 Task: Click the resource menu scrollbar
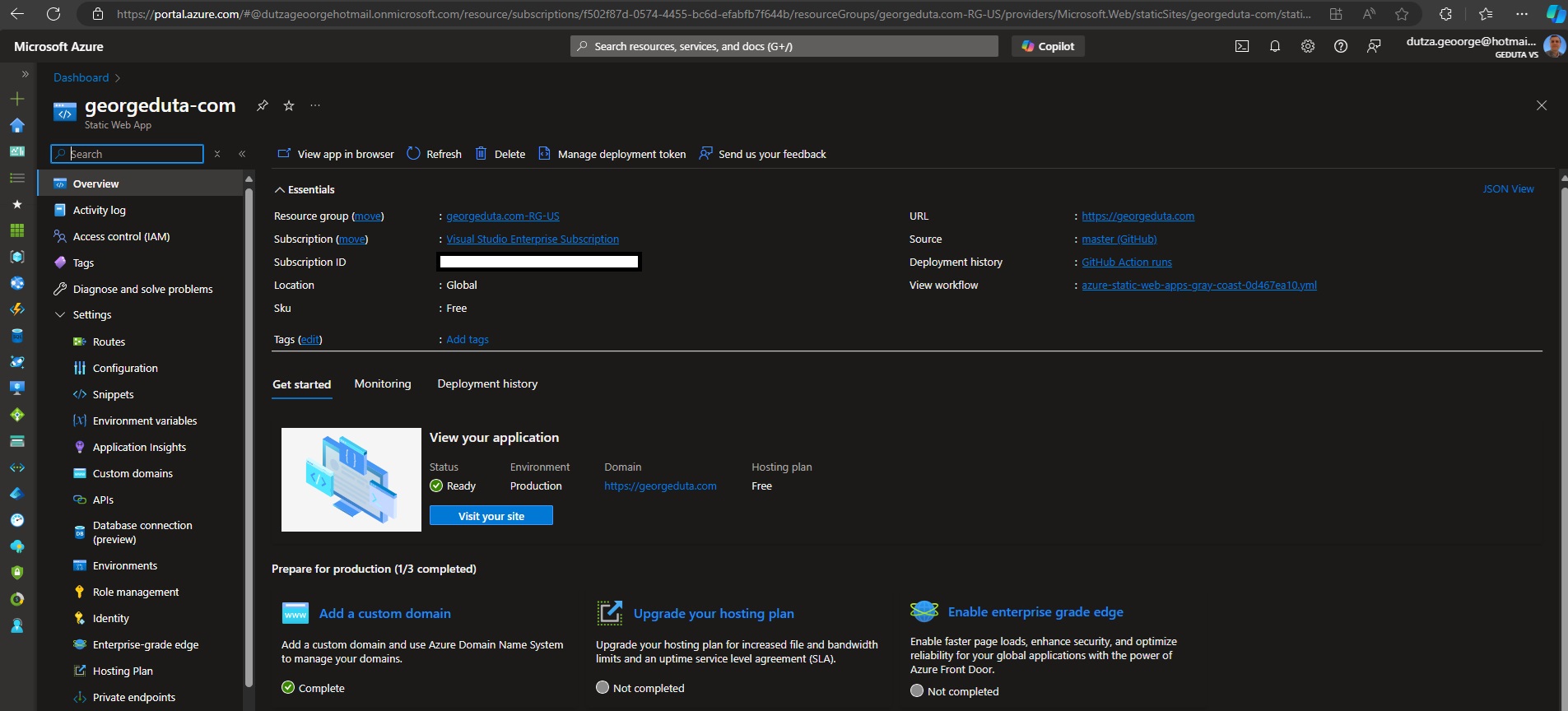pyautogui.click(x=249, y=436)
